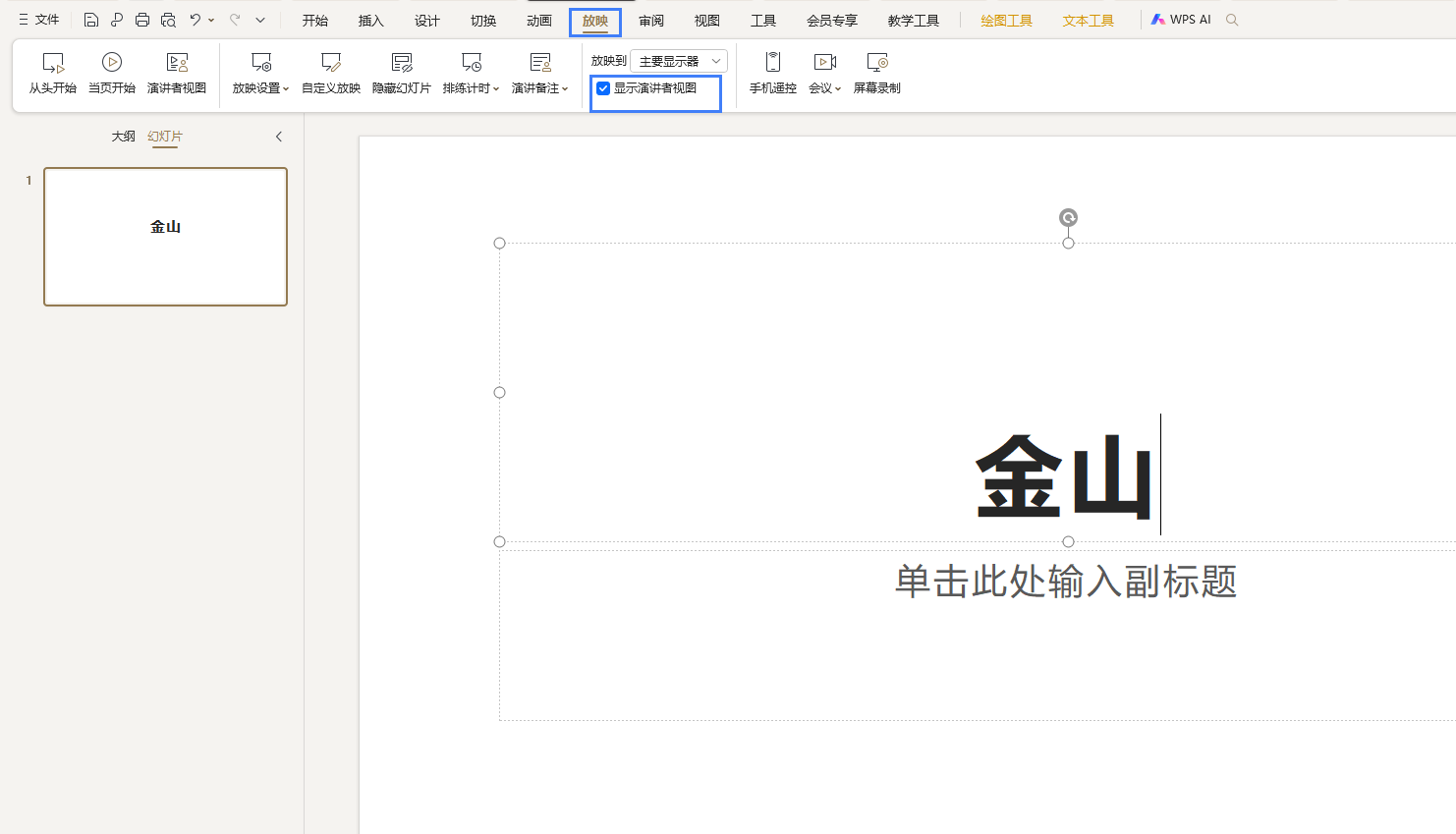Collapse the slide panel with chevron
This screenshot has width=1456, height=834.
(x=279, y=137)
